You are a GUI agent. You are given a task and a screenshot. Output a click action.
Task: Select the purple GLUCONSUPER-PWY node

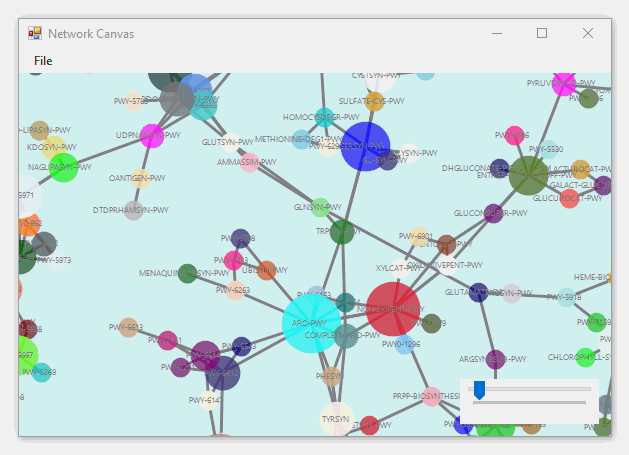[x=493, y=213]
